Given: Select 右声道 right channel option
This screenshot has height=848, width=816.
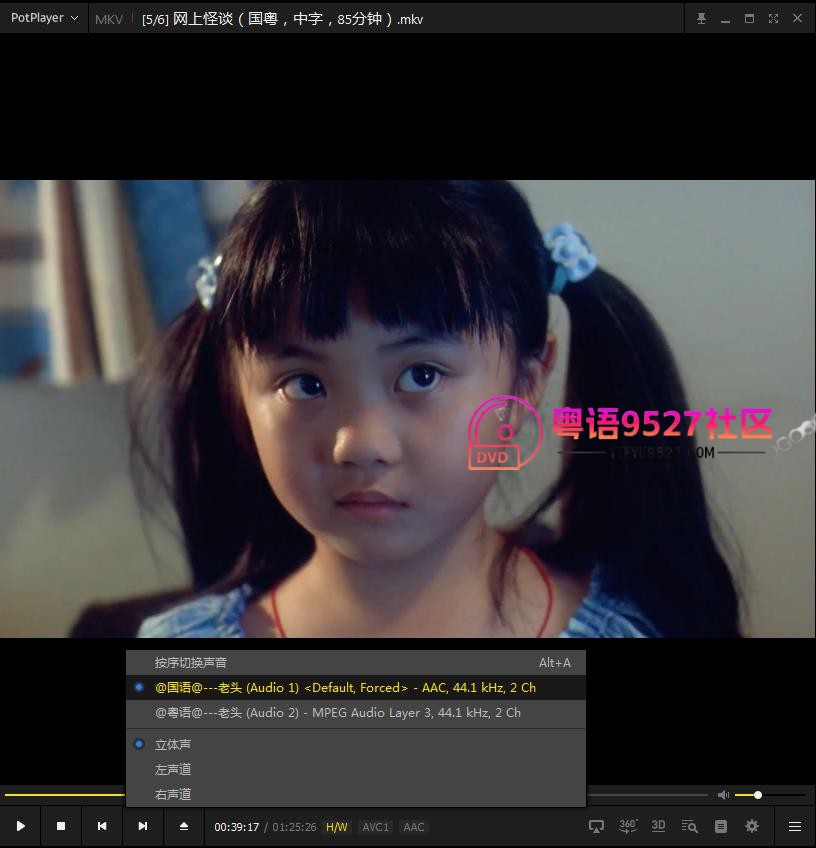Looking at the screenshot, I should tap(356, 794).
